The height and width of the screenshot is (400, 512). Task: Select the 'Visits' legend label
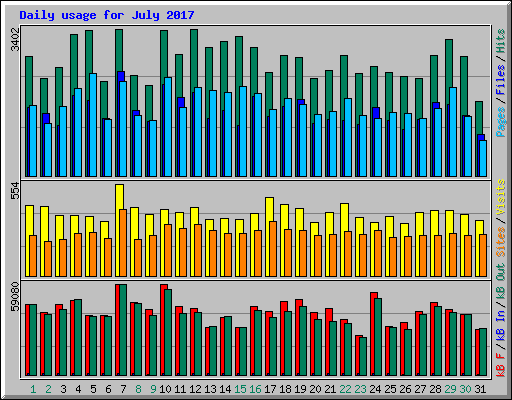501,197
